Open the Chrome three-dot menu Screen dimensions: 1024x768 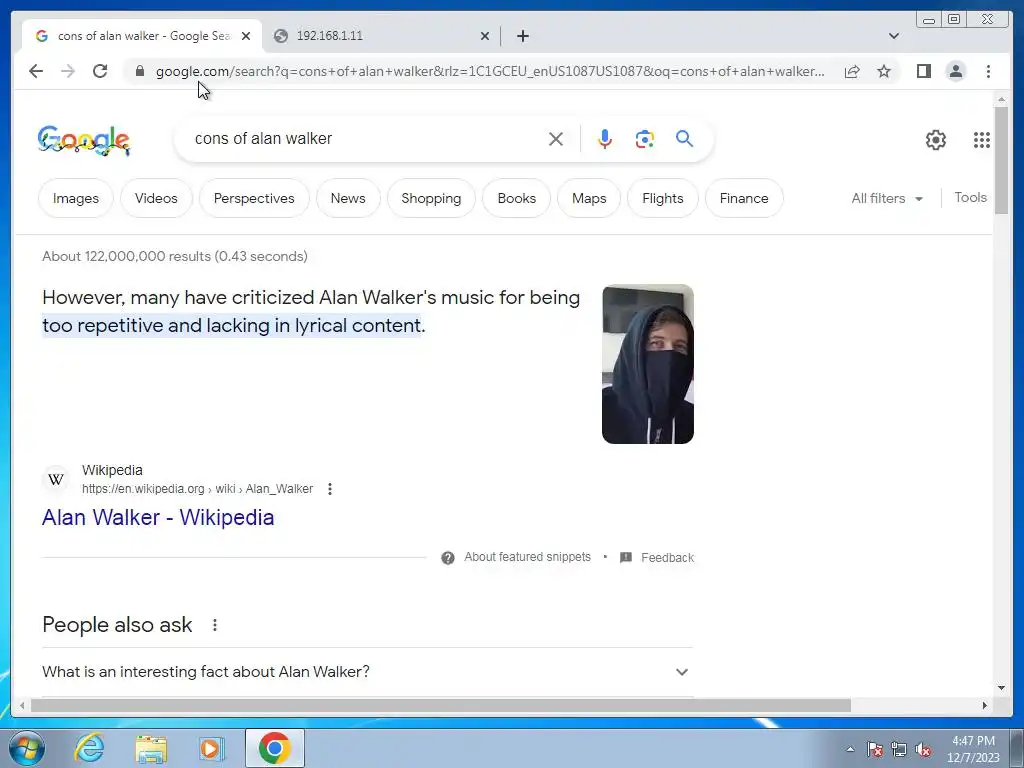pyautogui.click(x=988, y=71)
